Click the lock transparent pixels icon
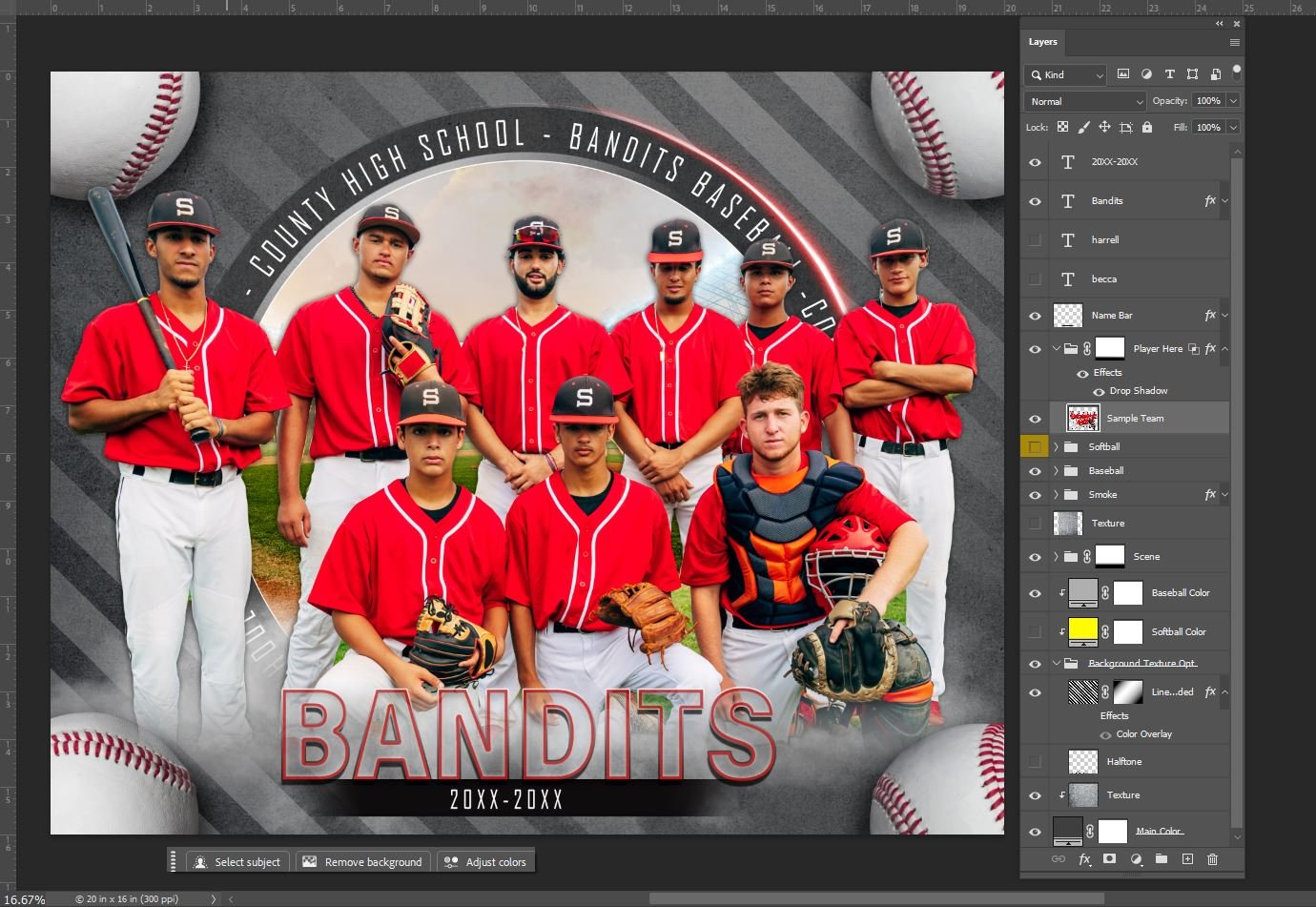Viewport: 1316px width, 907px height. (x=1061, y=126)
